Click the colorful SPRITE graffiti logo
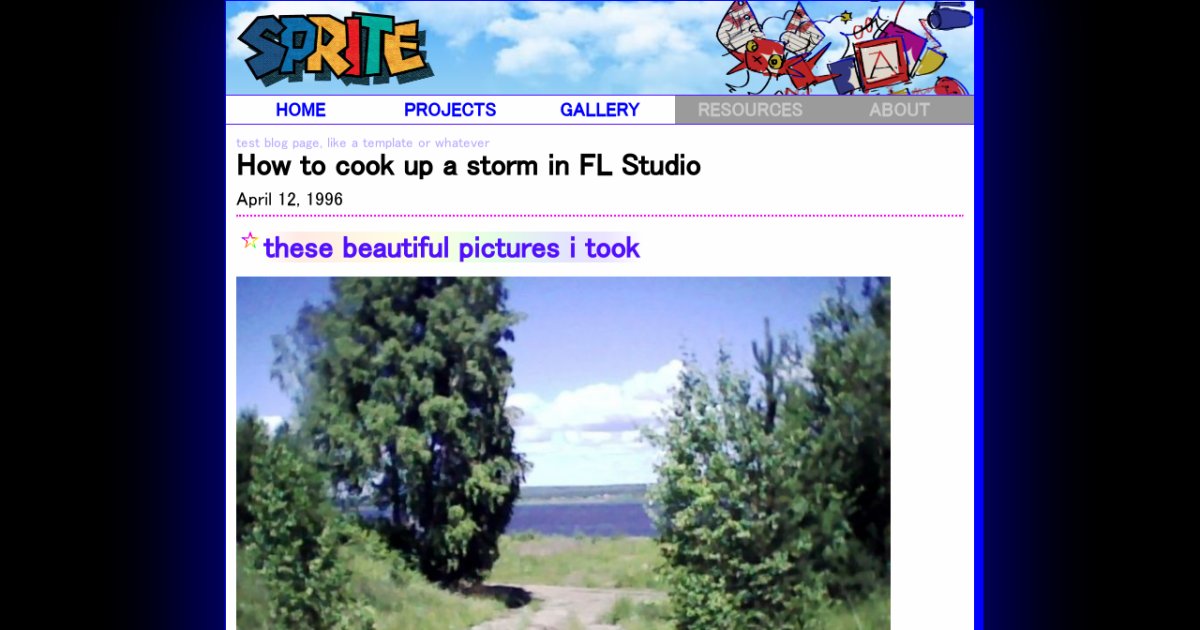This screenshot has height=630, width=1200. [335, 48]
